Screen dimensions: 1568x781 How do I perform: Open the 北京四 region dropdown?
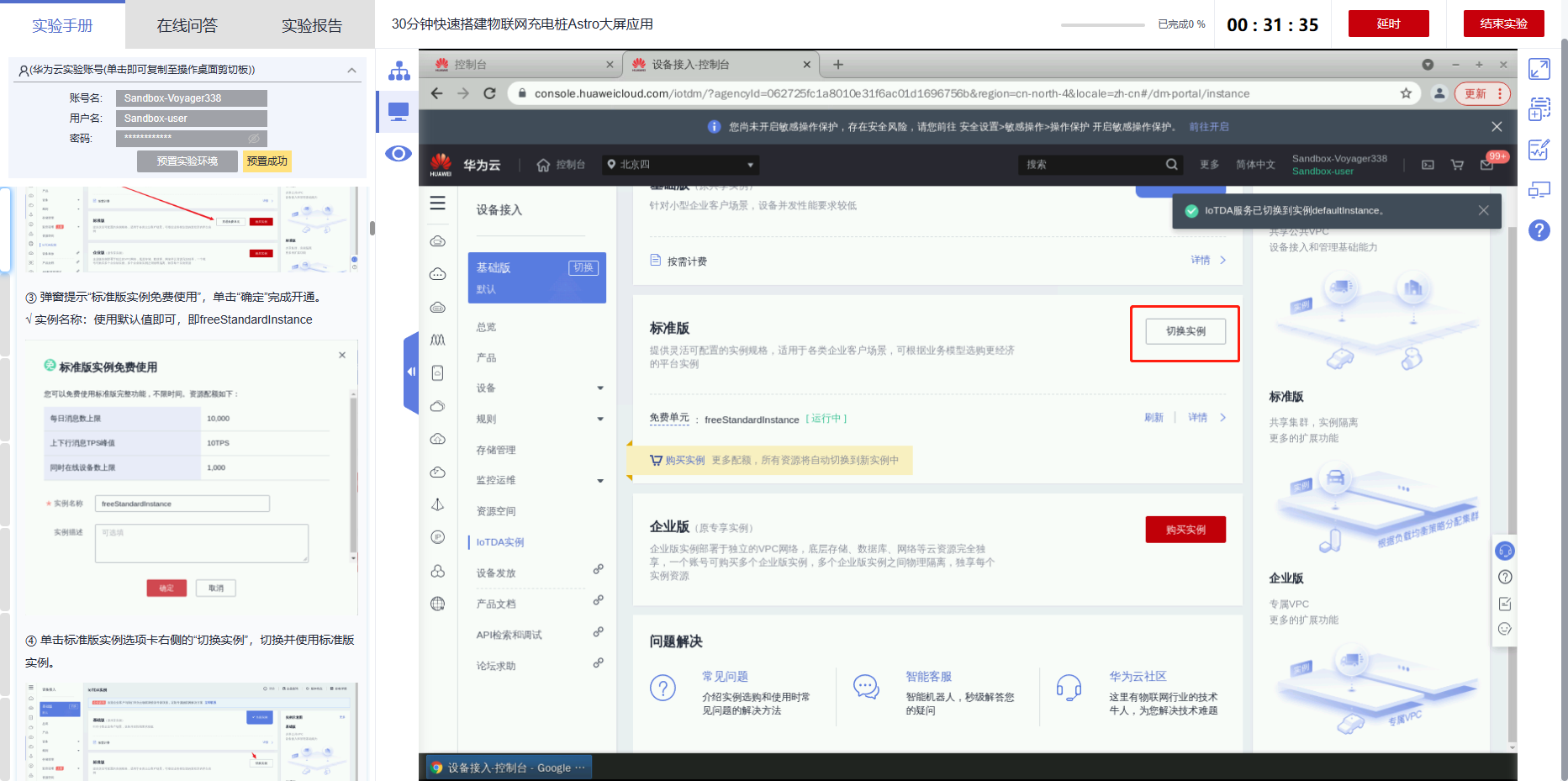[681, 165]
